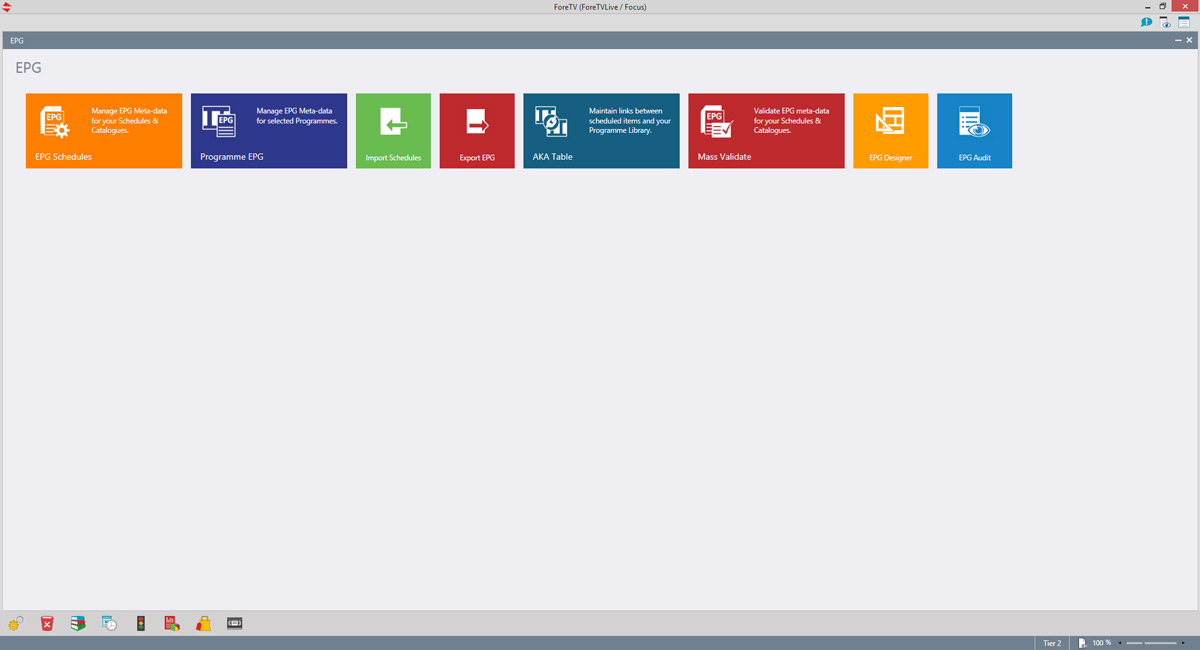The image size is (1200, 650).
Task: Click the document eye view icon
Action: (x=1165, y=22)
